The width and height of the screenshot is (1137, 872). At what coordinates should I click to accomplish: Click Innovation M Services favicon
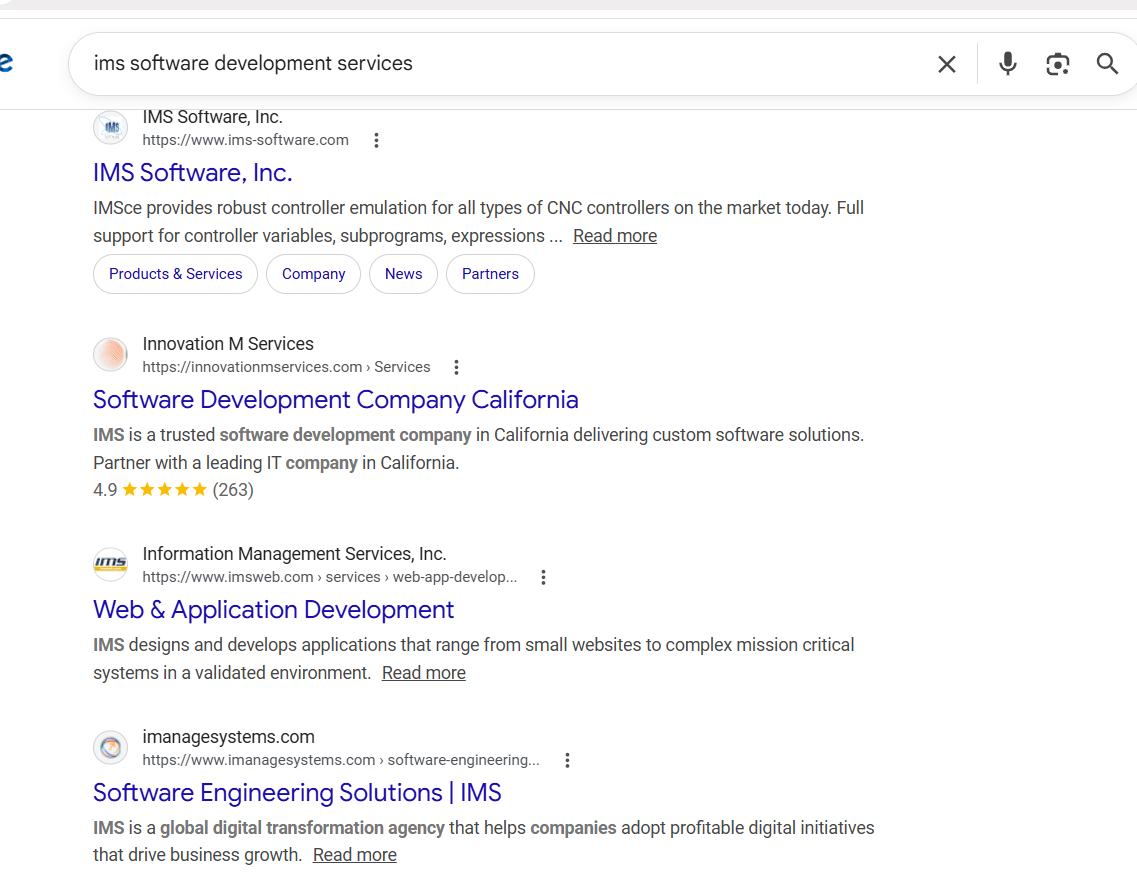point(111,355)
